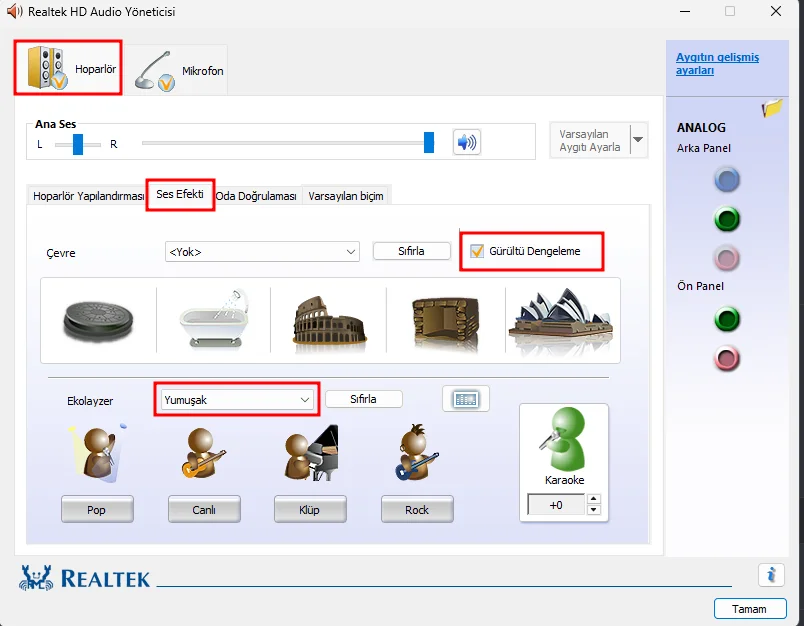Screen dimensions: 804x626
Task: Click the information icon
Action: 771,575
